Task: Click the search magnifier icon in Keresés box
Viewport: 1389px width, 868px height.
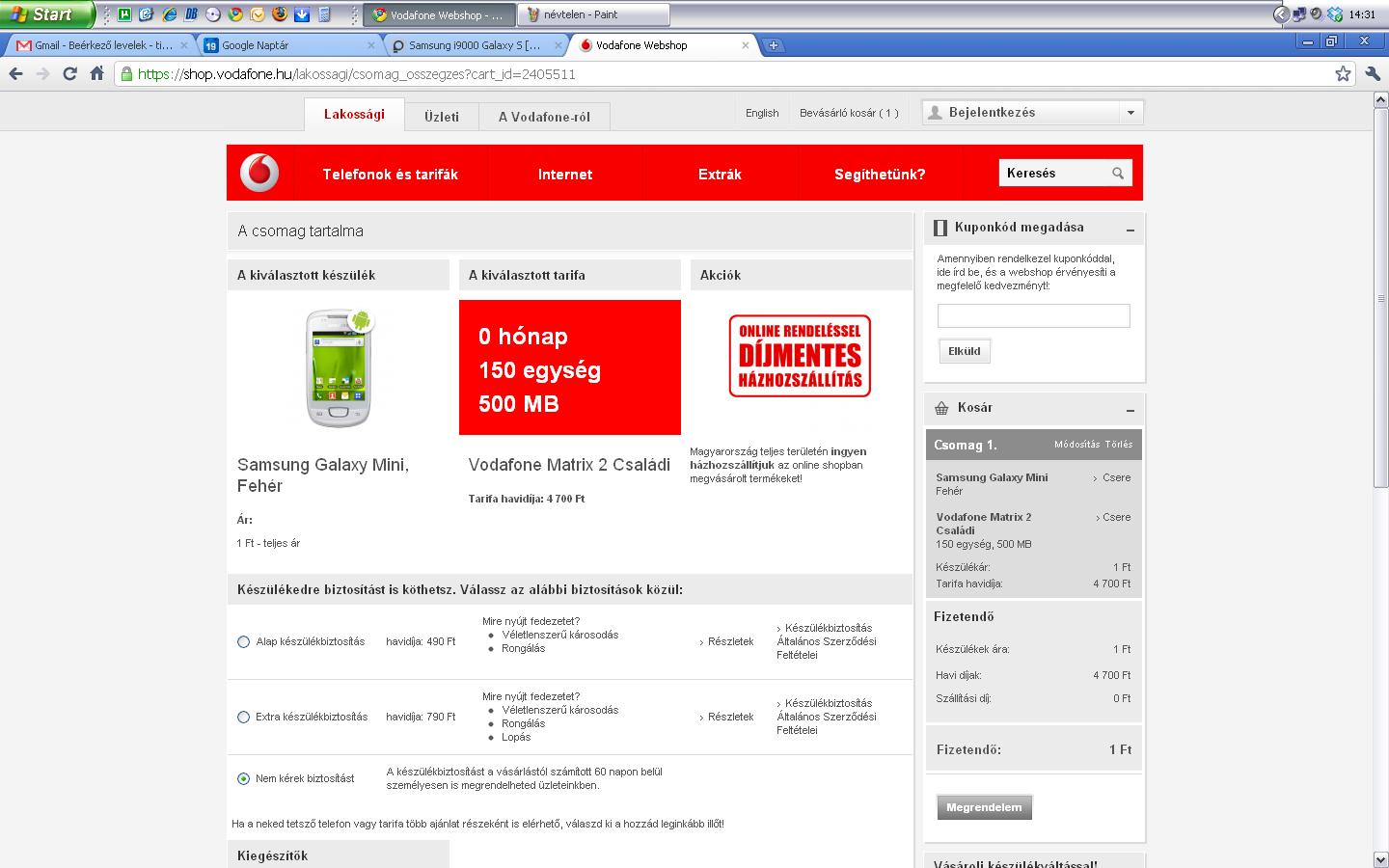Action: click(1118, 174)
